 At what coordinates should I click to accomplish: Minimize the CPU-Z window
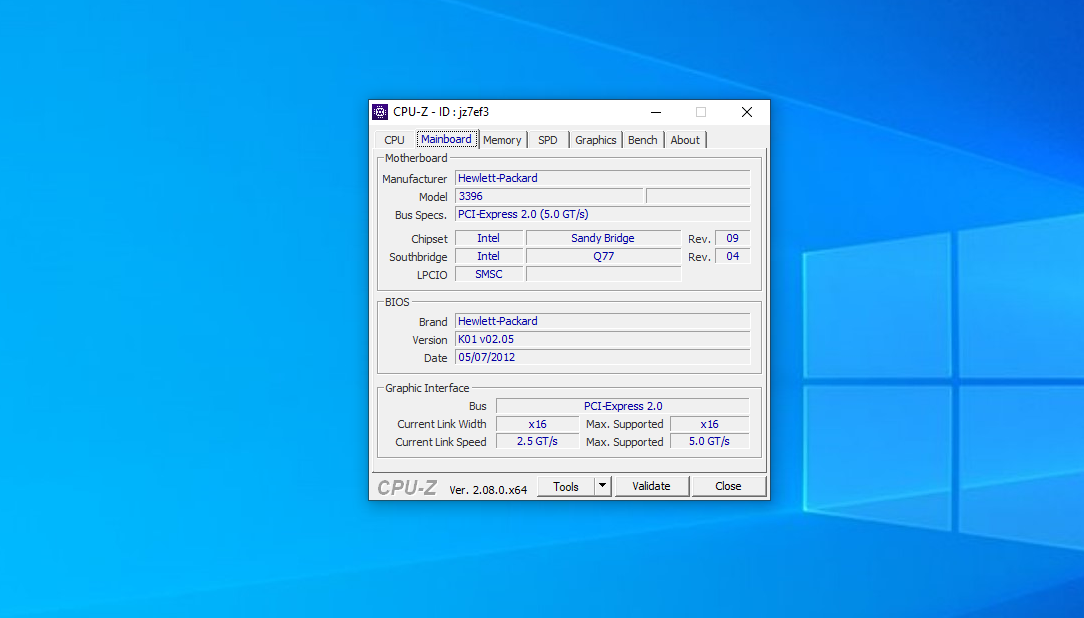(x=655, y=112)
